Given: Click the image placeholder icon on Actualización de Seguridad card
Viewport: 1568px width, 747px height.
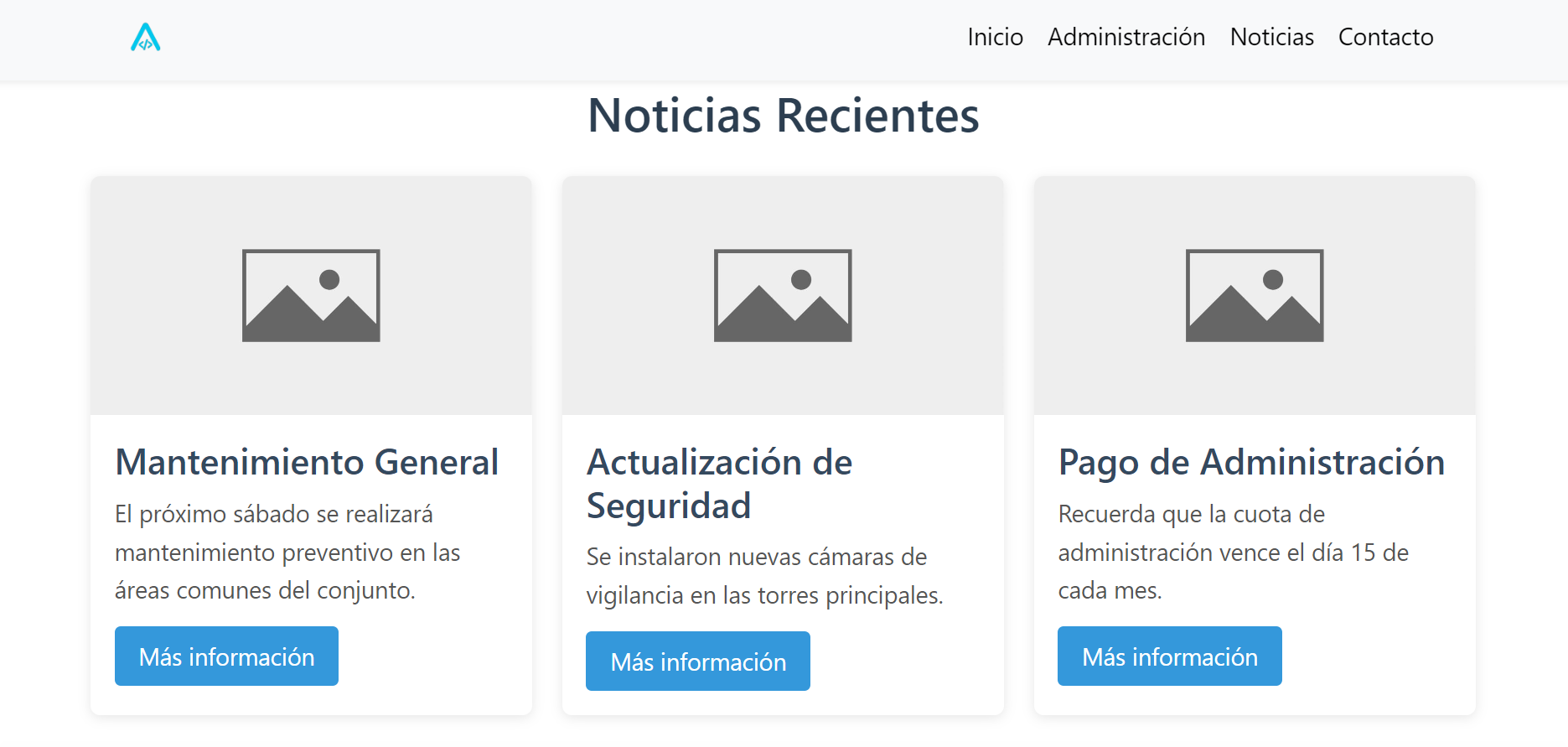Looking at the screenshot, I should (783, 295).
